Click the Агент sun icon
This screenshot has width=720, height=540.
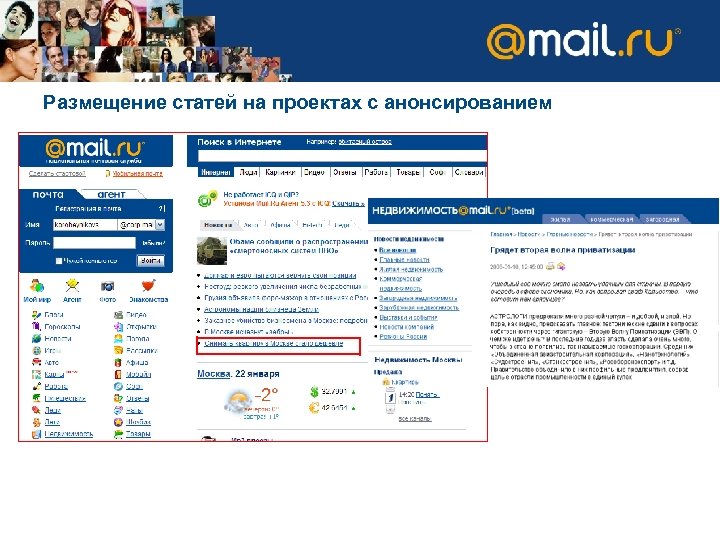click(72, 286)
